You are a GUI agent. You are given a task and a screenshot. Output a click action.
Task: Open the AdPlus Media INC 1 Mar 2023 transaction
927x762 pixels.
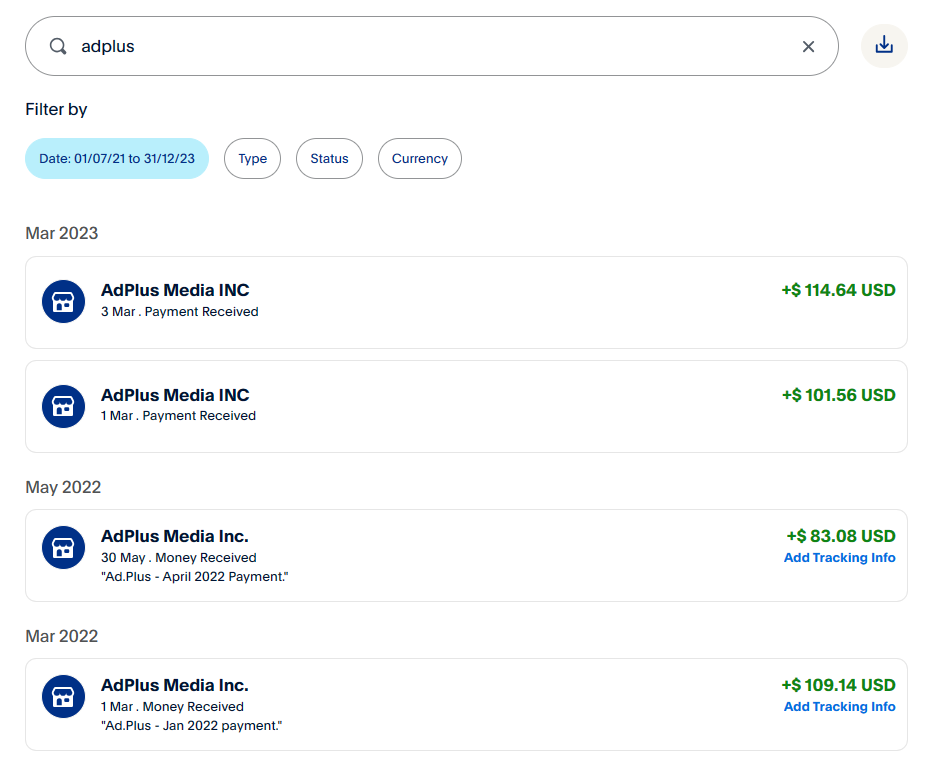(x=466, y=407)
